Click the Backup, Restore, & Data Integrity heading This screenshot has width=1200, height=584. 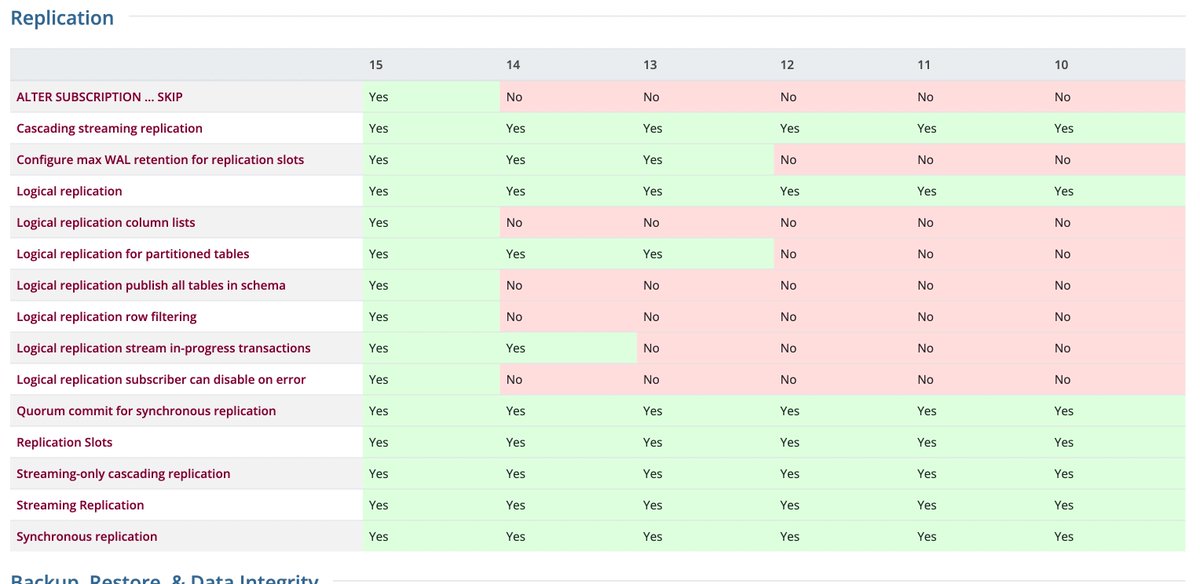coord(164,578)
